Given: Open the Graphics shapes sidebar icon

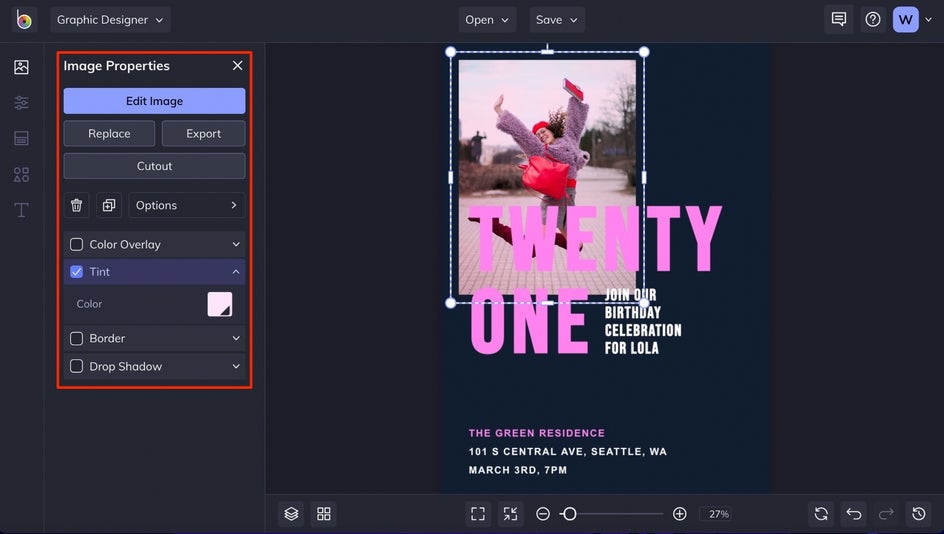Looking at the screenshot, I should coord(21,175).
